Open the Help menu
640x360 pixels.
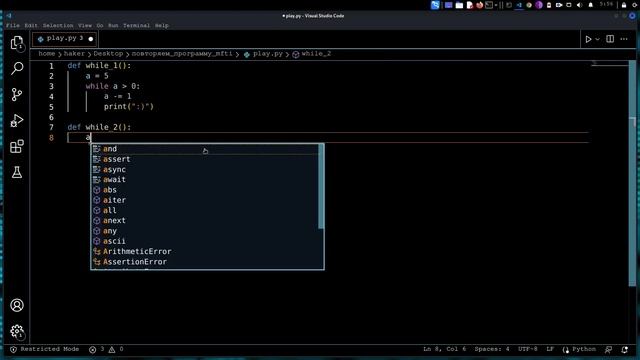click(x=162, y=25)
